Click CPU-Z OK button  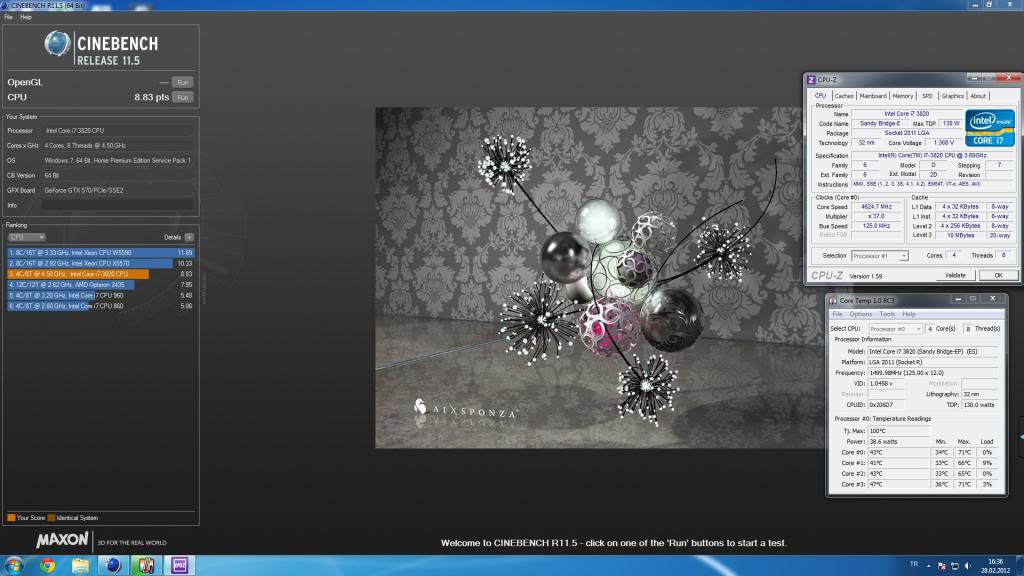point(998,276)
